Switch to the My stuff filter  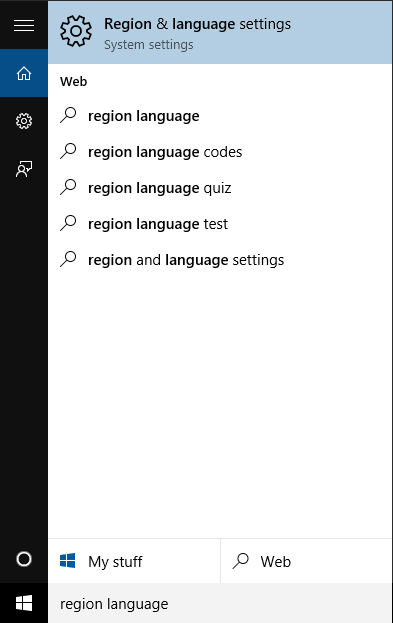[134, 561]
